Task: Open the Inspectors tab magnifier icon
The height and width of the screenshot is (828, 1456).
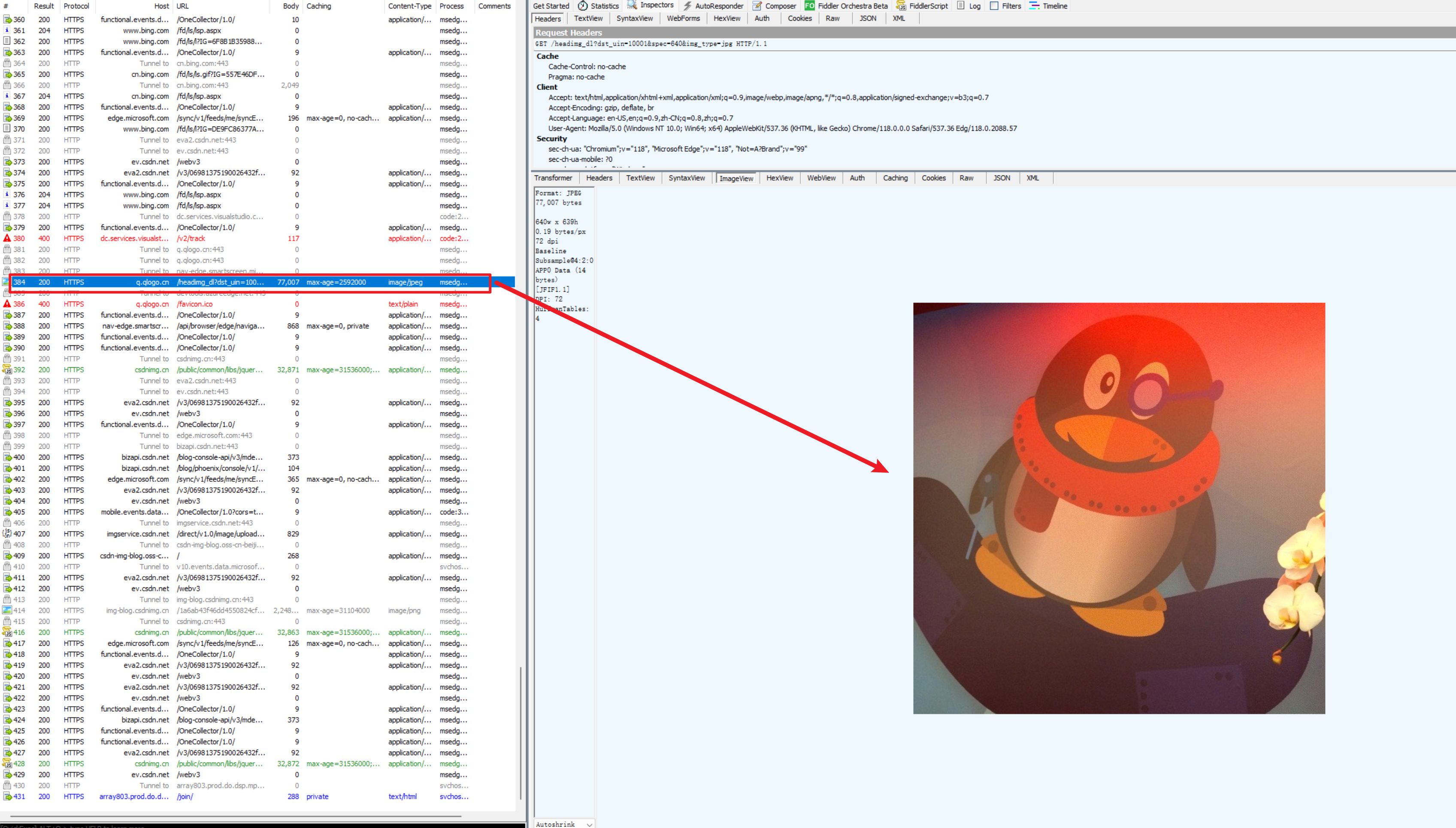Action: tap(632, 5)
